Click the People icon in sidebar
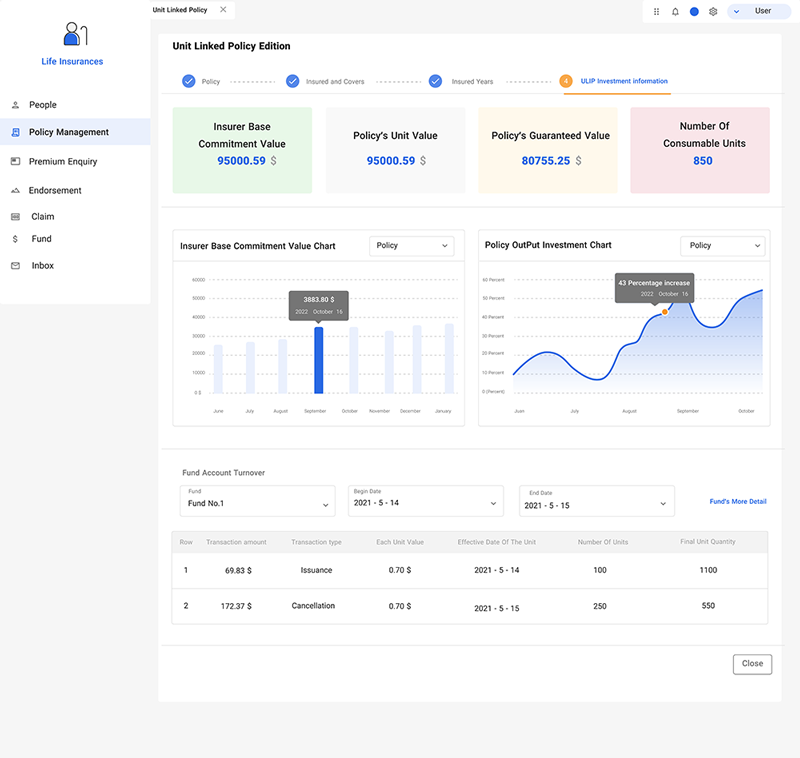 15,105
